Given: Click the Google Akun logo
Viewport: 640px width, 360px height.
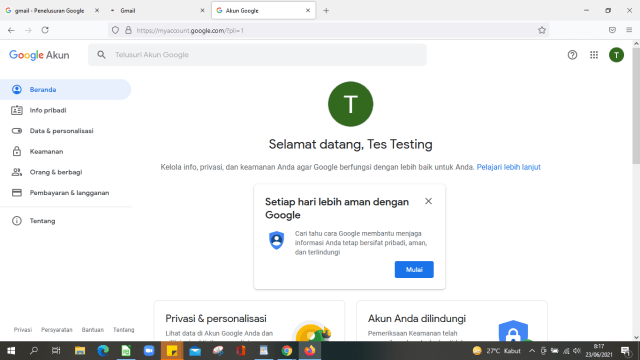Looking at the screenshot, I should (39, 55).
